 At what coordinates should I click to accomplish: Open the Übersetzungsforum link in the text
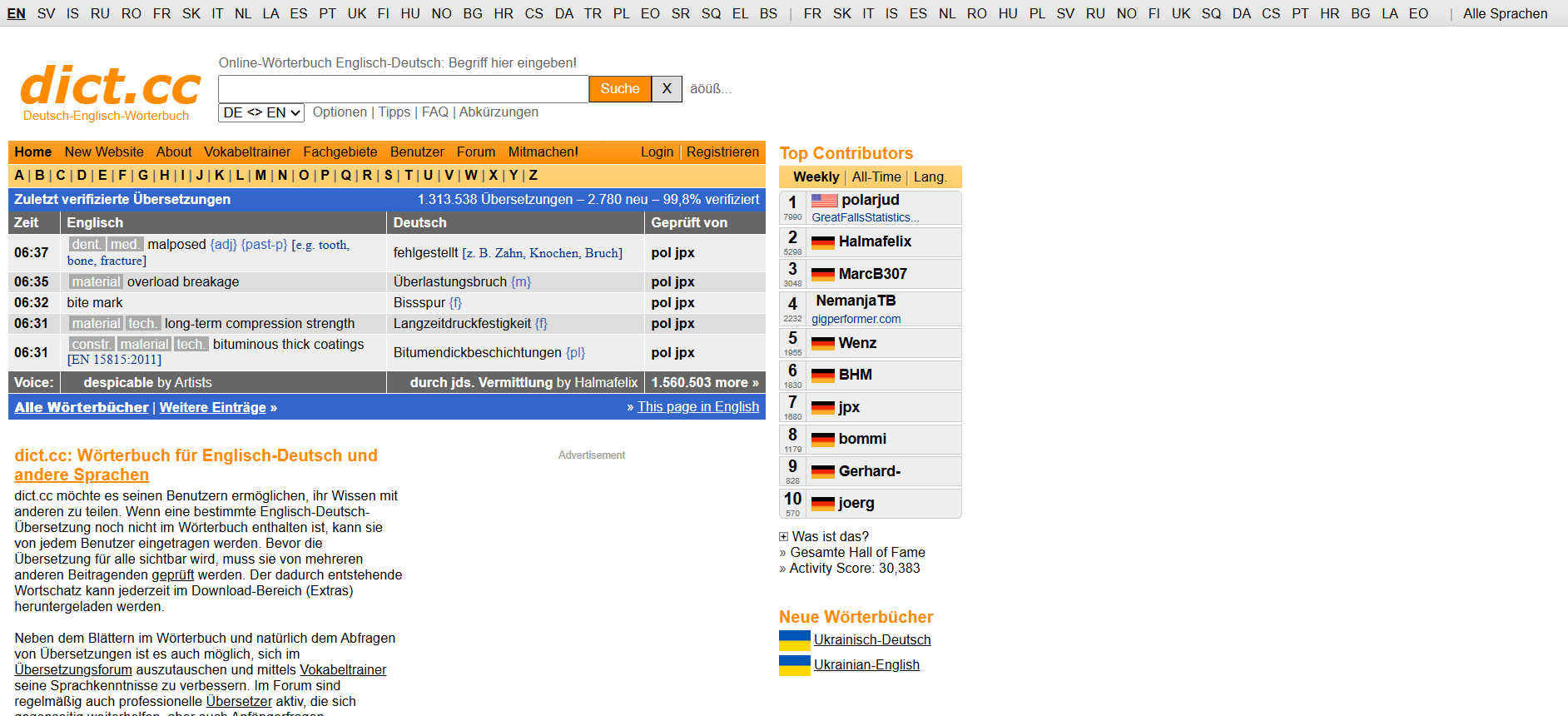point(73,670)
